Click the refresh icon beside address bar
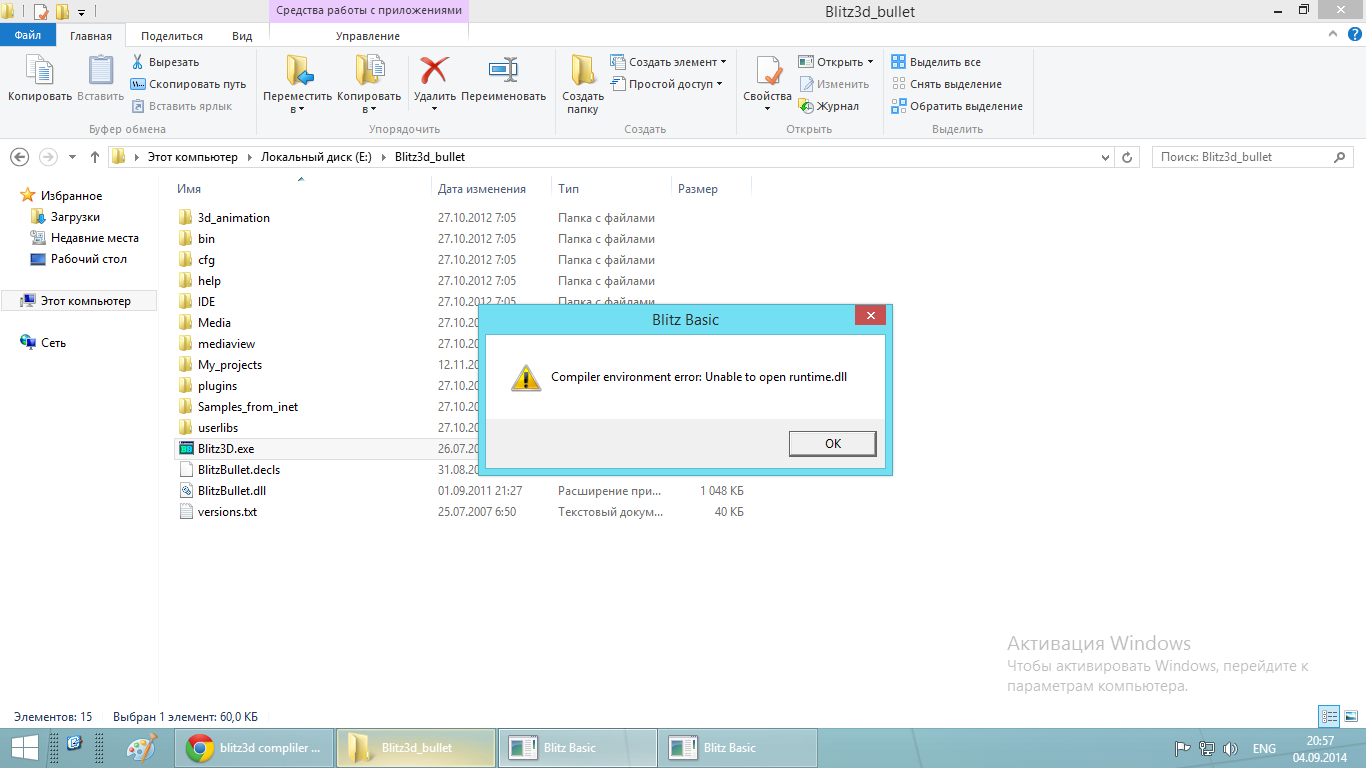Viewport: 1366px width, 768px height. click(x=1127, y=158)
